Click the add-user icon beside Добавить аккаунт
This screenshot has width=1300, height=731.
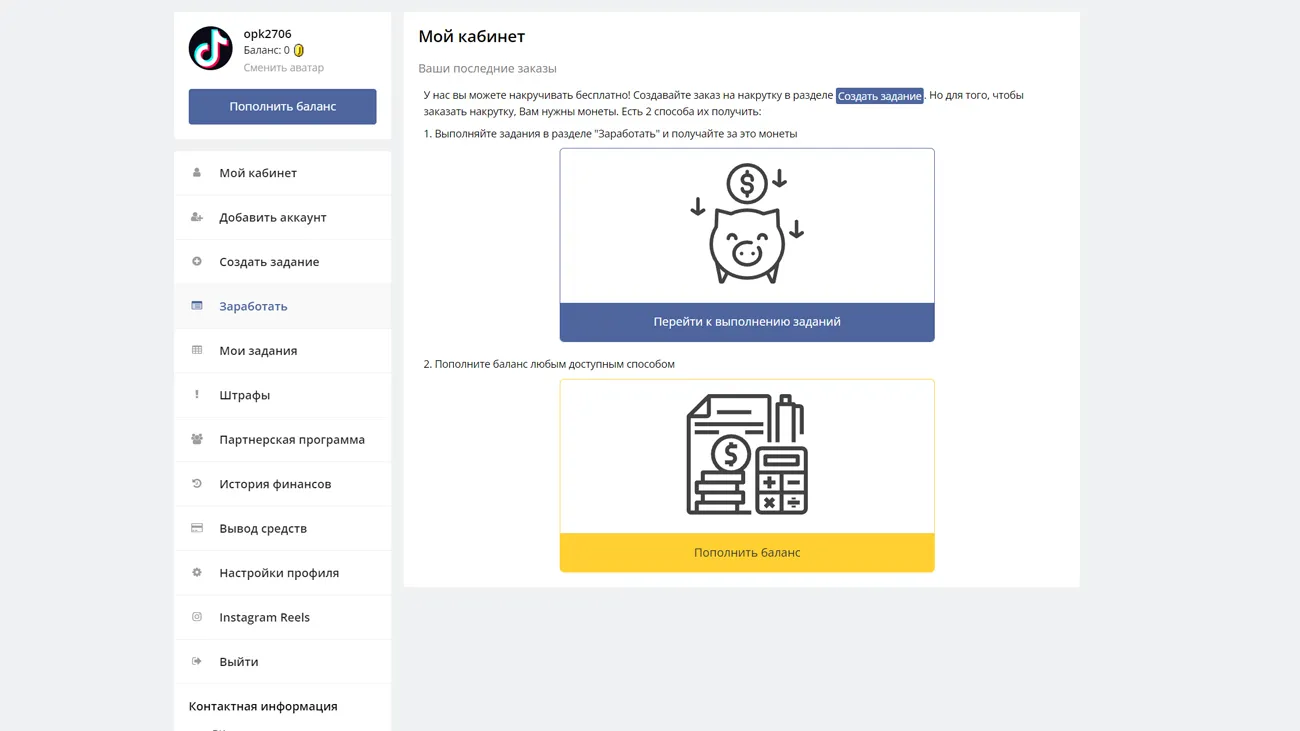click(x=197, y=217)
